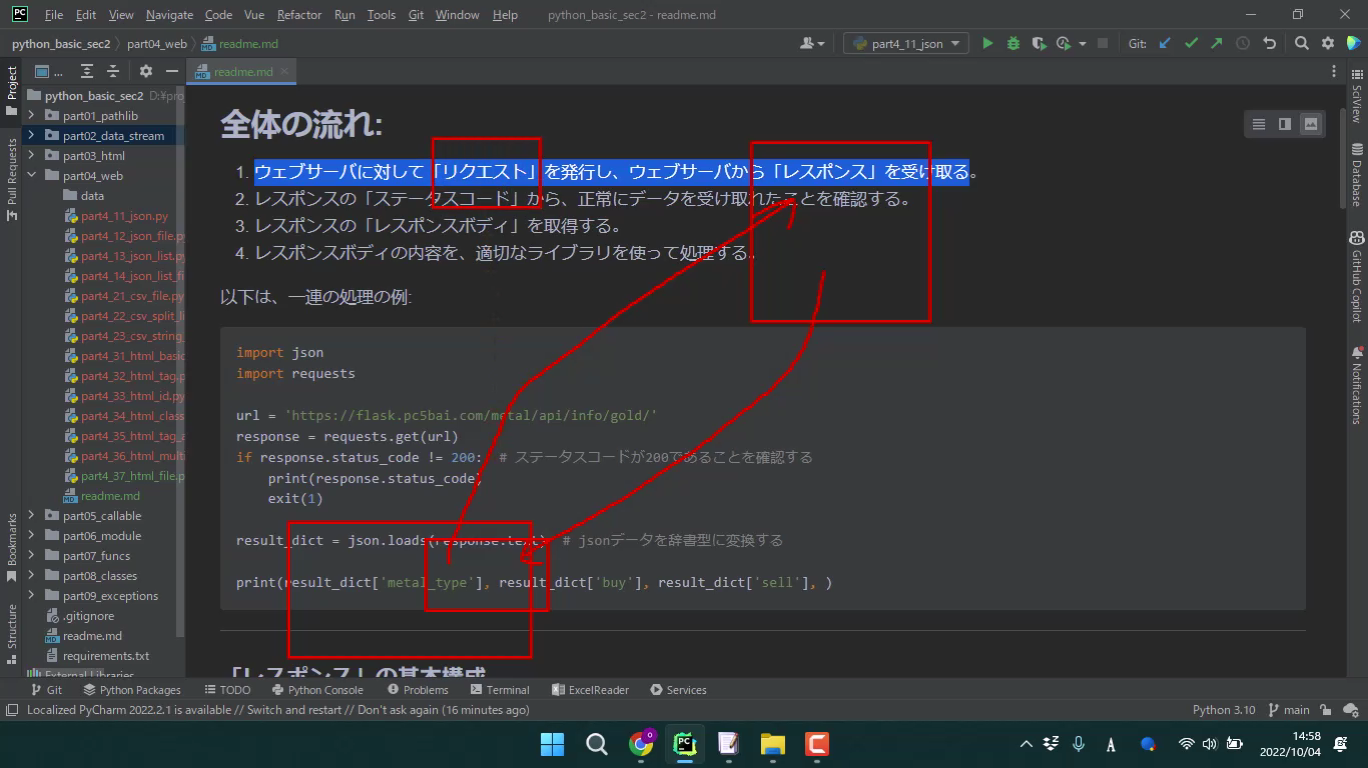This screenshot has width=1368, height=768.
Task: Expand the part01_pathlib folder
Action: click(x=31, y=116)
